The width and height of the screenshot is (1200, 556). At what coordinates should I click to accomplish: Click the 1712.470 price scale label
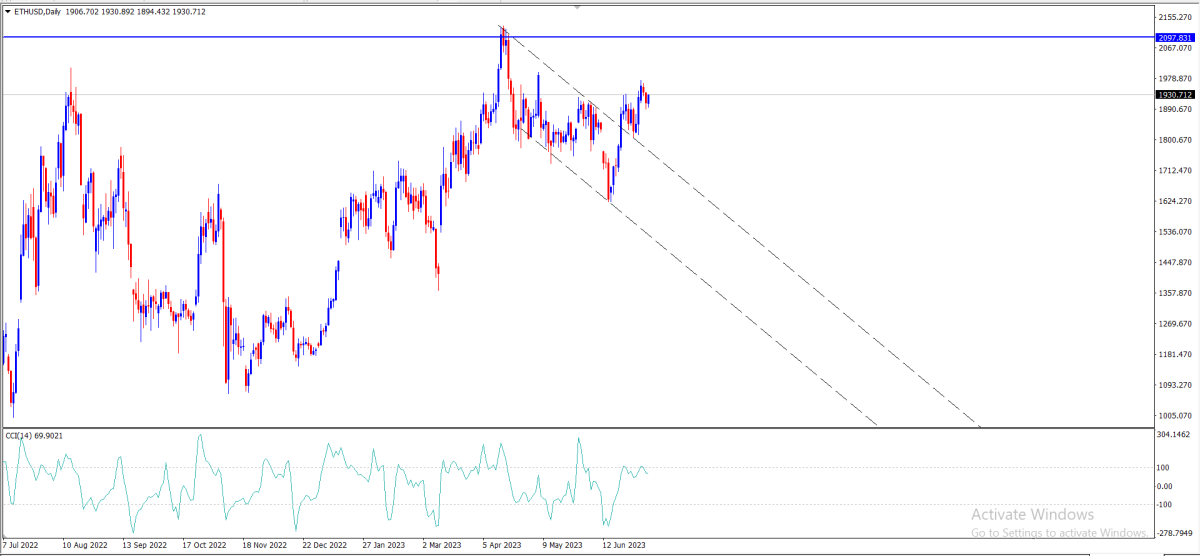(1176, 171)
